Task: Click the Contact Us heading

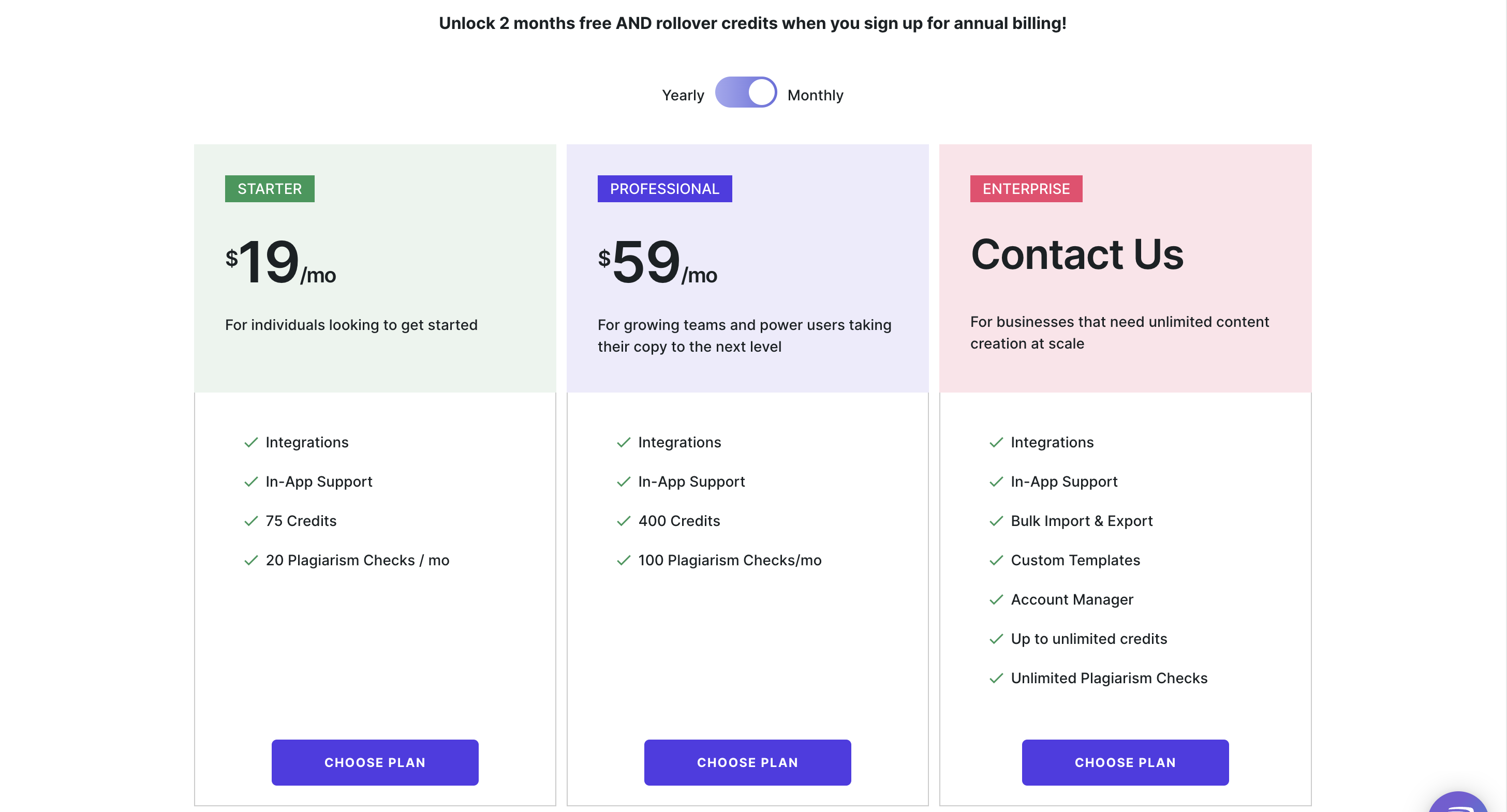Action: pyautogui.click(x=1077, y=254)
